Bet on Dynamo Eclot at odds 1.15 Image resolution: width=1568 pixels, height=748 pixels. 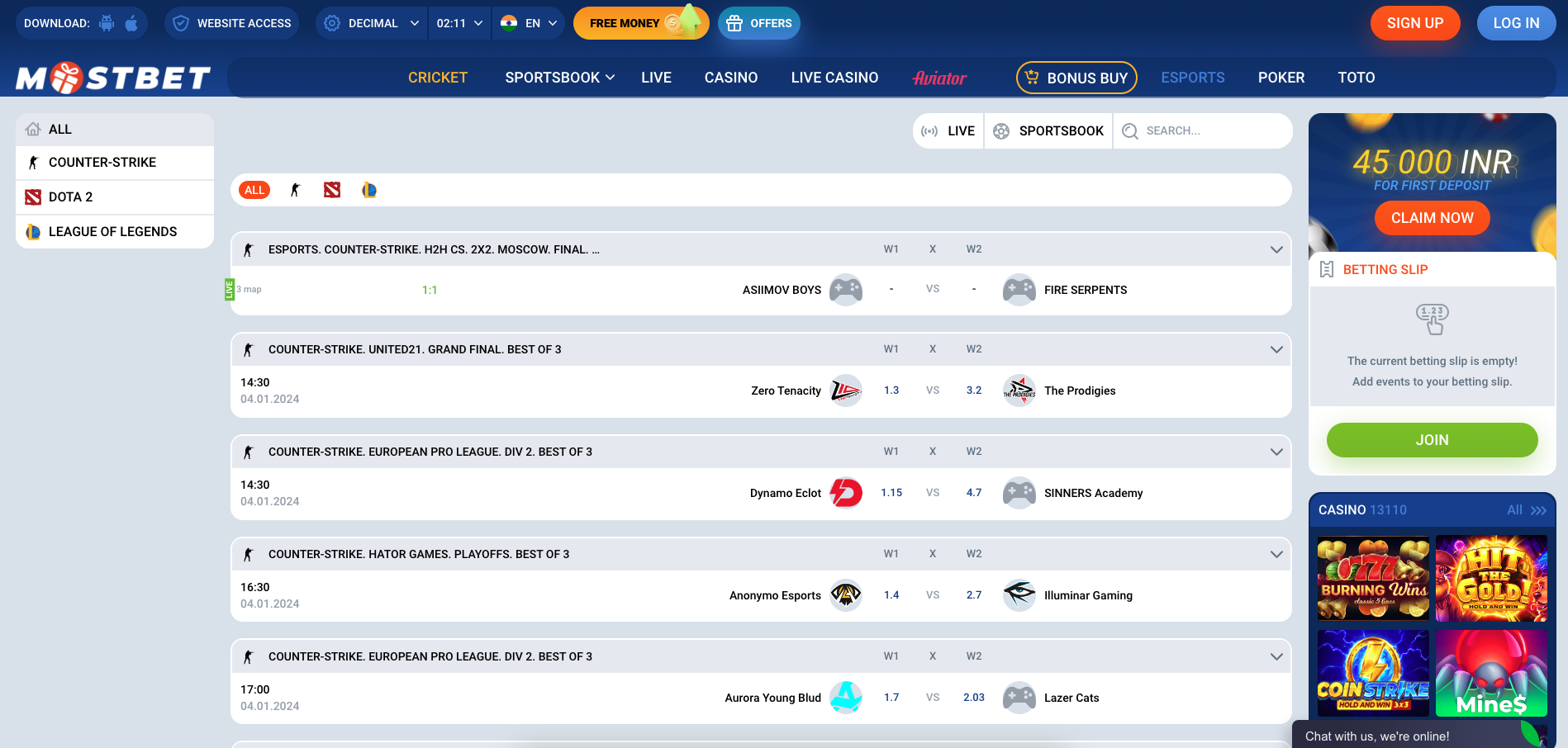[891, 493]
